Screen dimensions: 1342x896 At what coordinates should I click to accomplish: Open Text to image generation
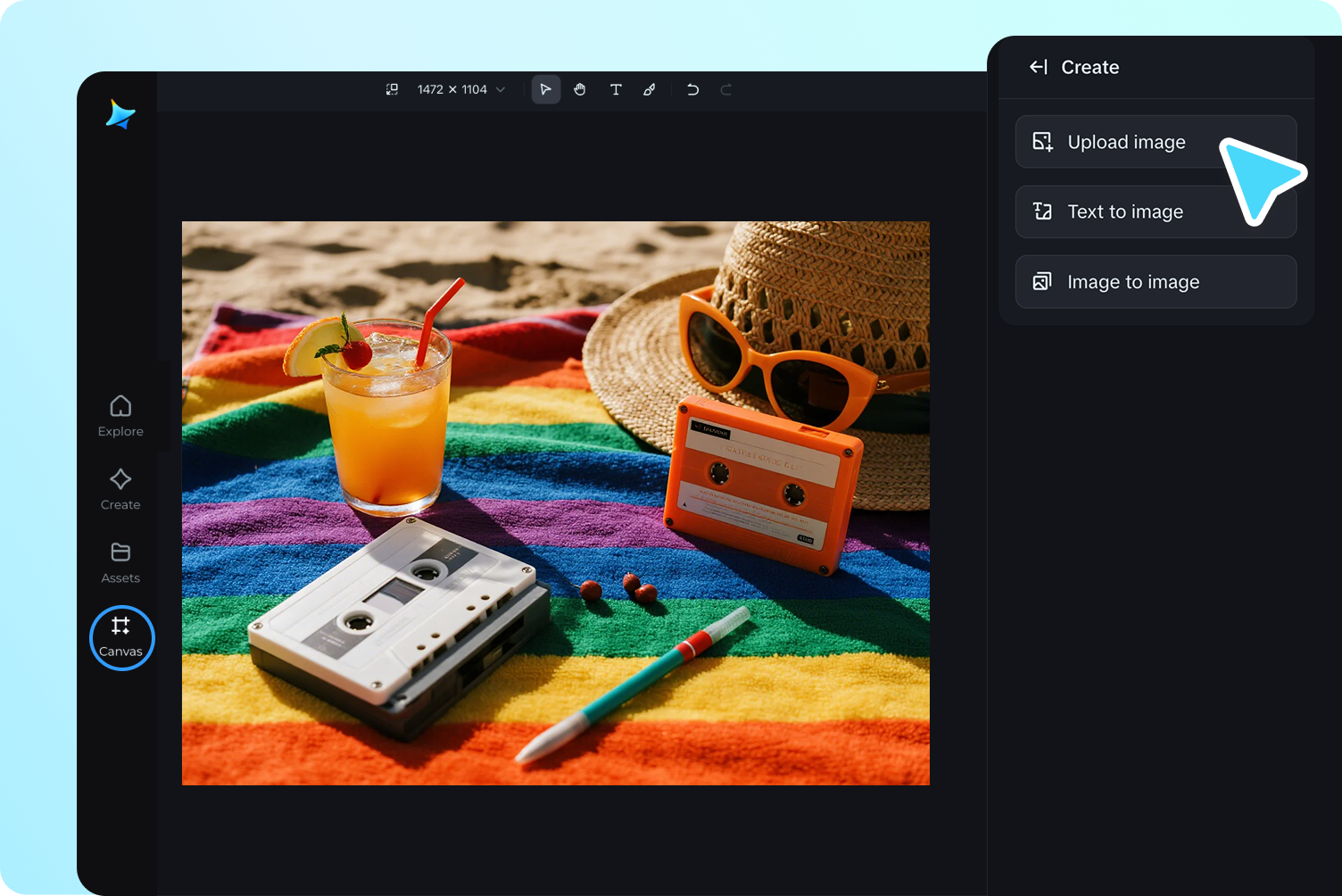click(1125, 211)
